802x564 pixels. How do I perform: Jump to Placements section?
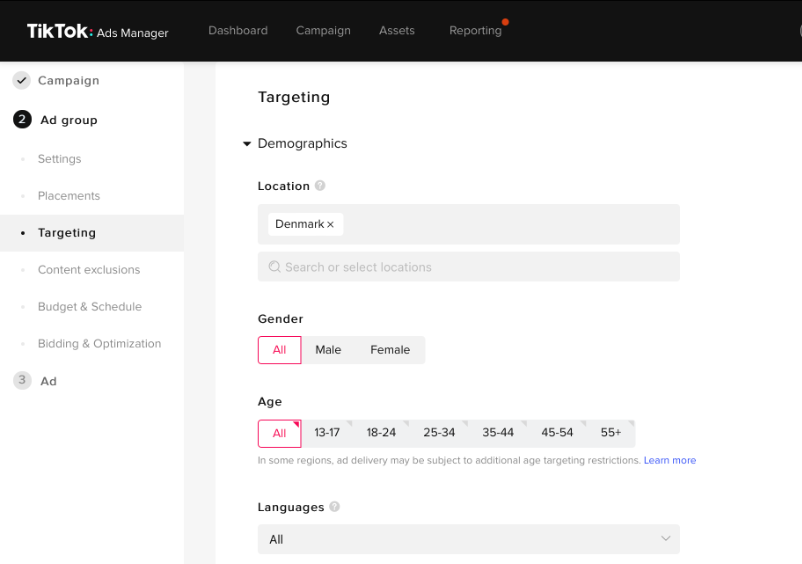click(69, 196)
